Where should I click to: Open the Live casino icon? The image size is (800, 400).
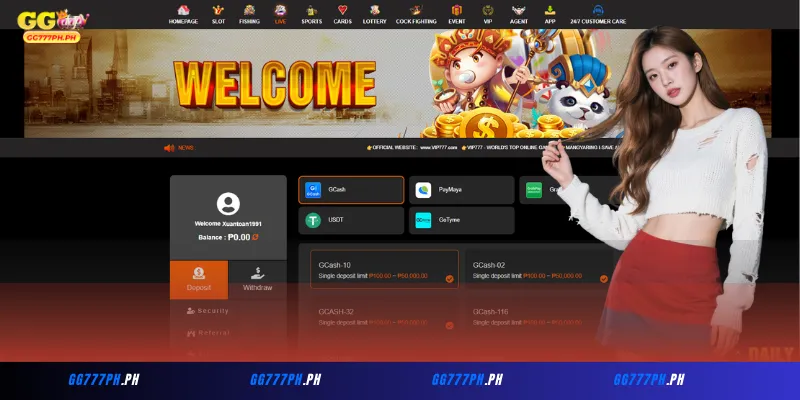(280, 10)
